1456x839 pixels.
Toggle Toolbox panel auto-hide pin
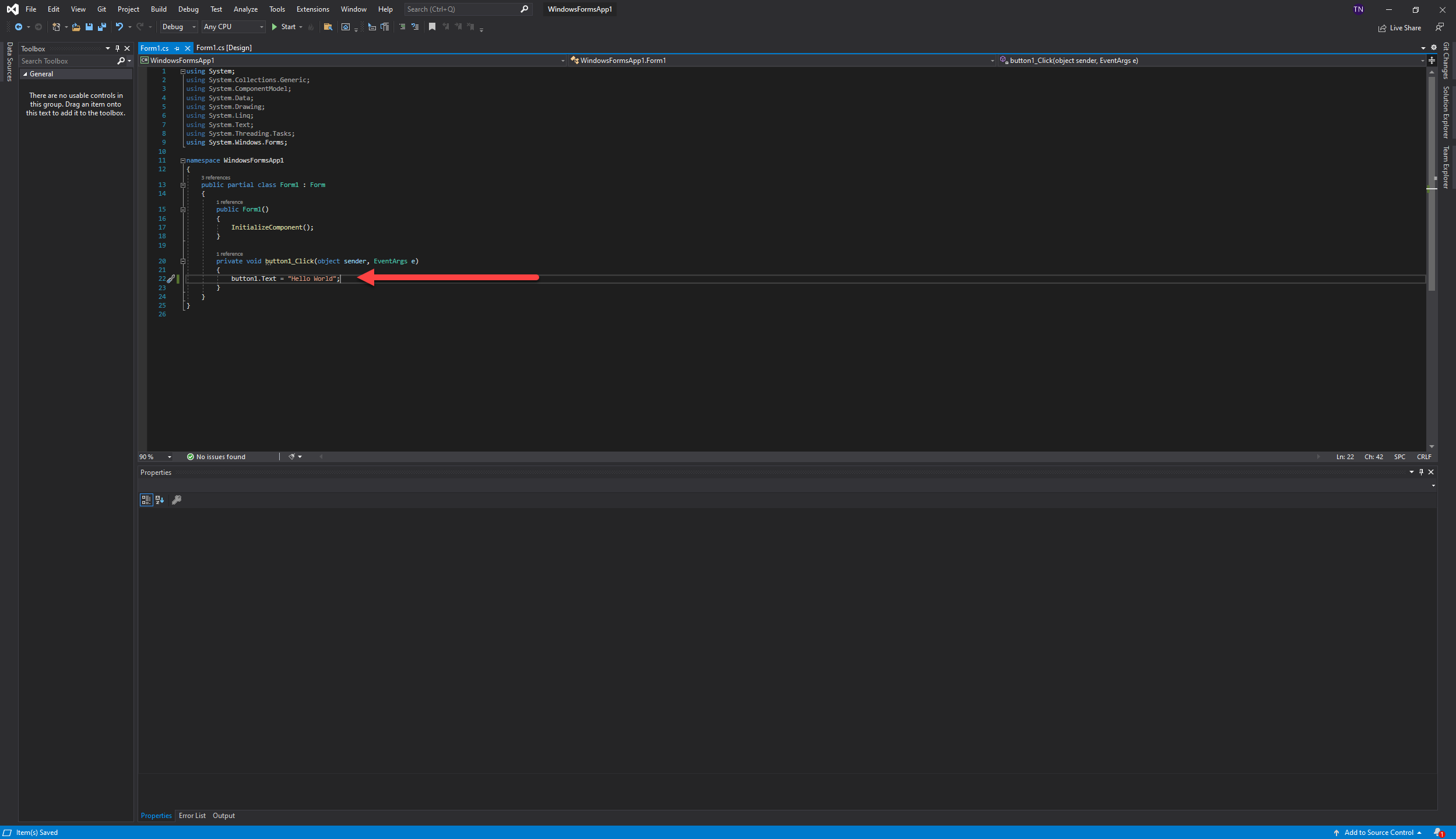tap(117, 48)
